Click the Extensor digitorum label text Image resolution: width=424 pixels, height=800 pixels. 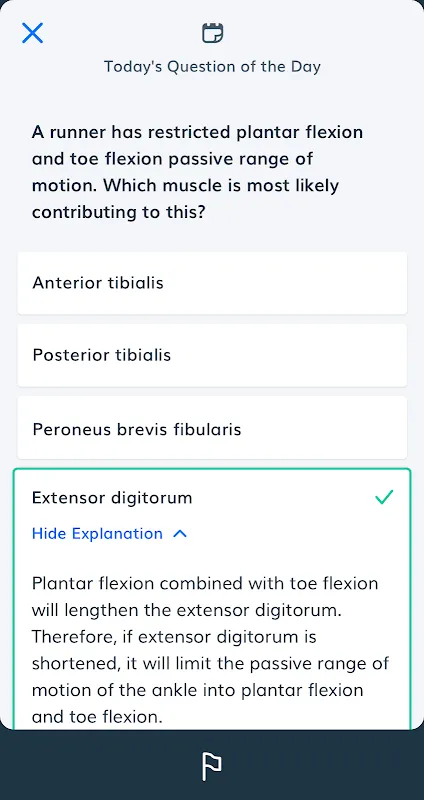click(x=112, y=497)
